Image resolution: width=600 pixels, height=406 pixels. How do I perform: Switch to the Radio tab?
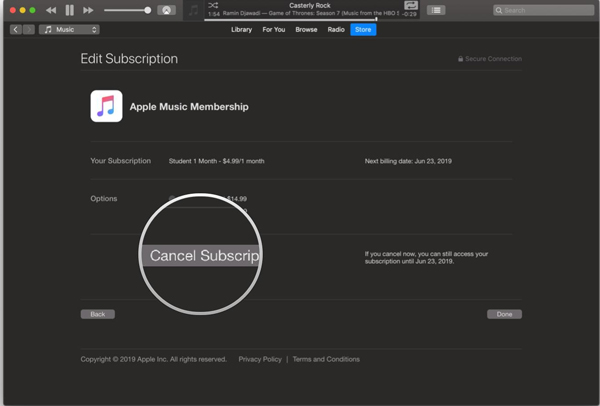[x=336, y=29]
